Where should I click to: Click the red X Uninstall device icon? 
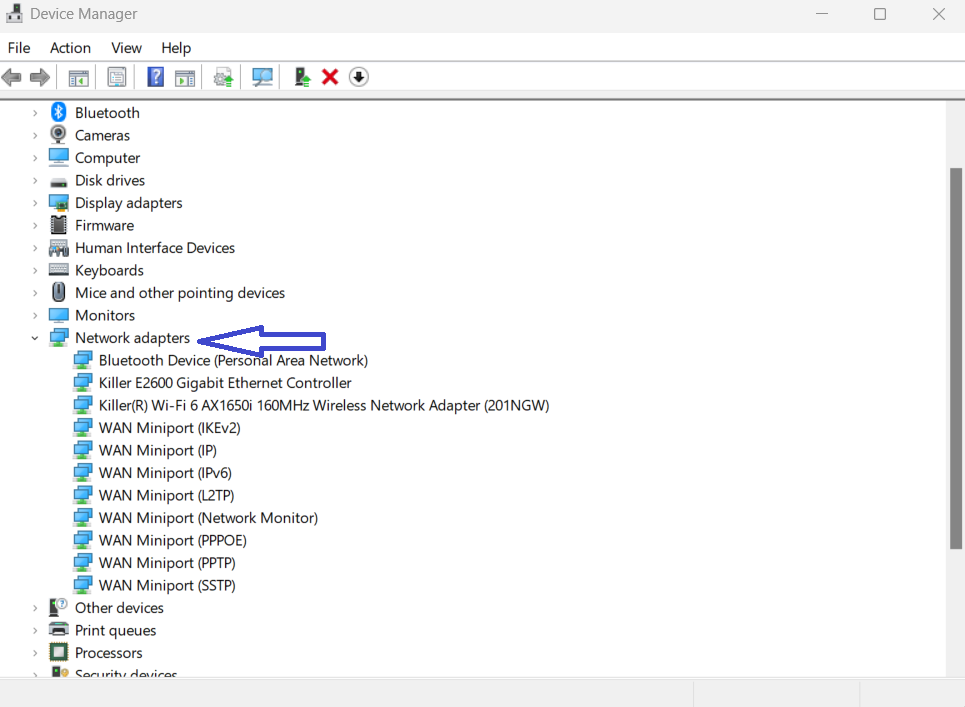pyautogui.click(x=330, y=77)
